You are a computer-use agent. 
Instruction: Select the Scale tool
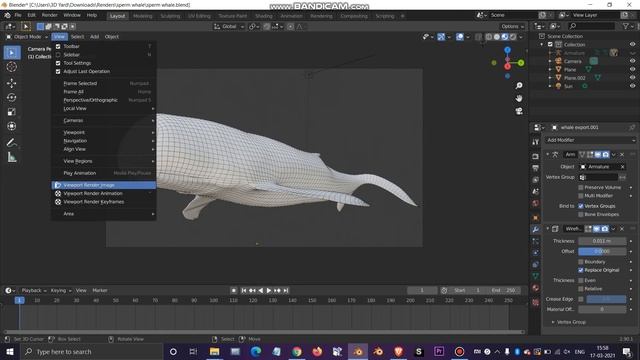[11, 112]
